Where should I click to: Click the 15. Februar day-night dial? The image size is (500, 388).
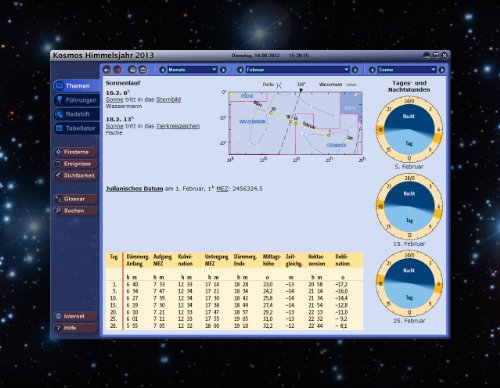[x=409, y=207]
